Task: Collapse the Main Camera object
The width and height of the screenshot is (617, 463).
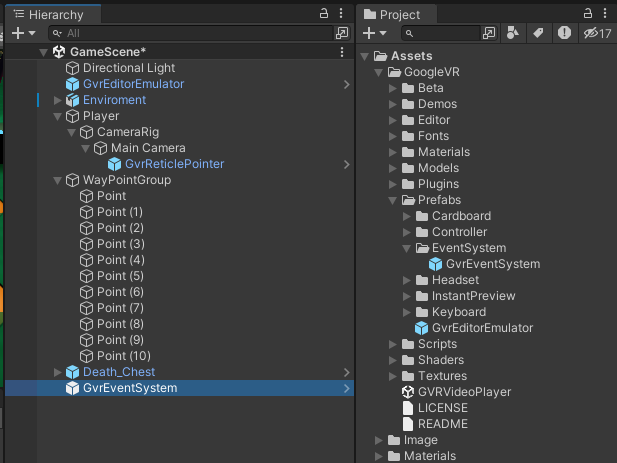Action: tap(85, 148)
